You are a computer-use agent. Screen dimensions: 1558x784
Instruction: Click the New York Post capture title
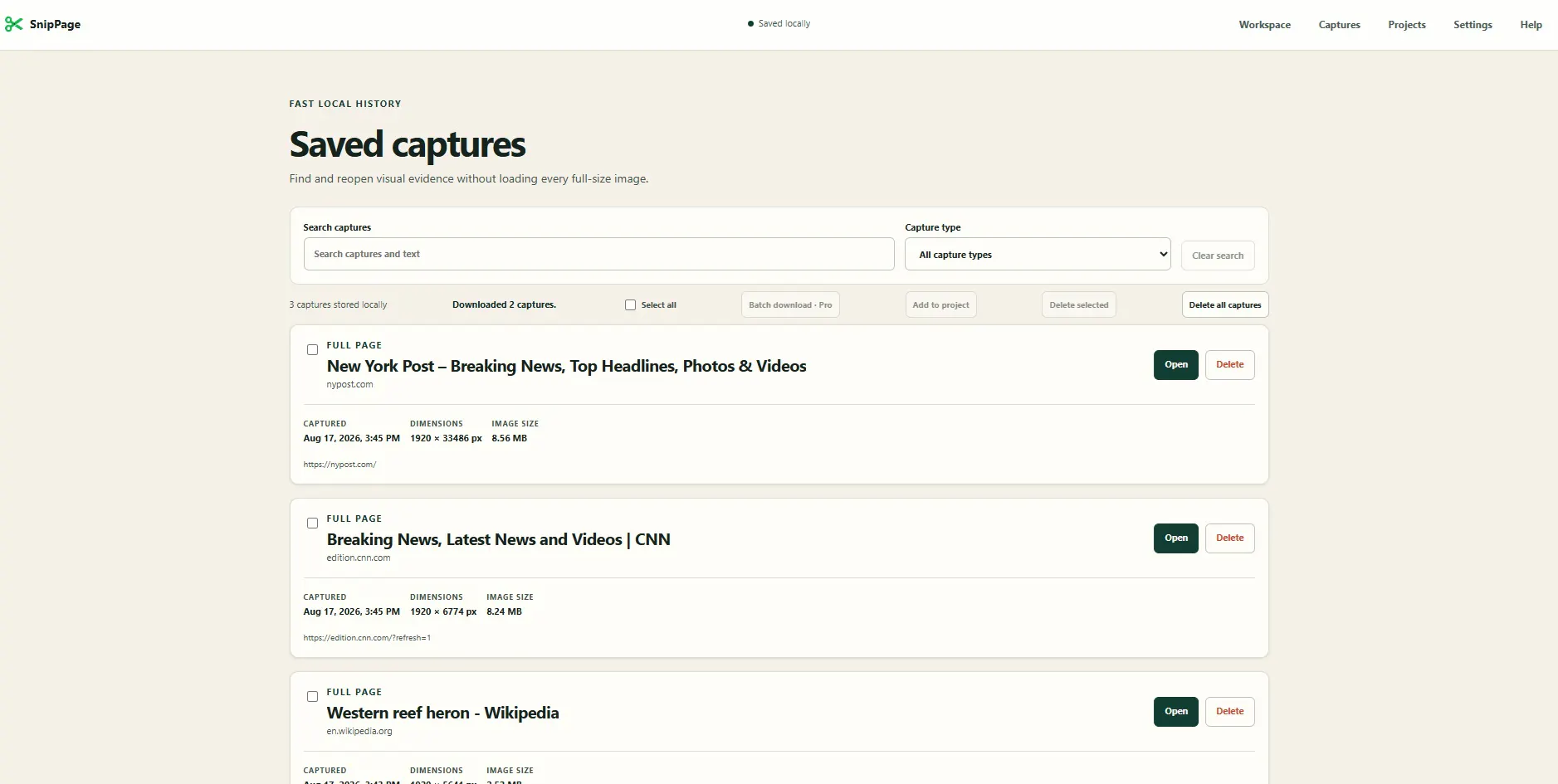point(566,367)
